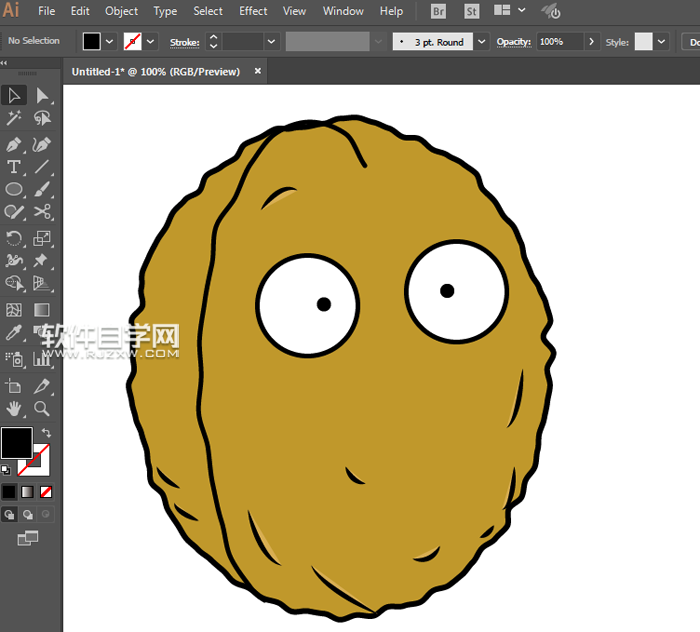Open fill color dropdown in control bar

(x=109, y=42)
